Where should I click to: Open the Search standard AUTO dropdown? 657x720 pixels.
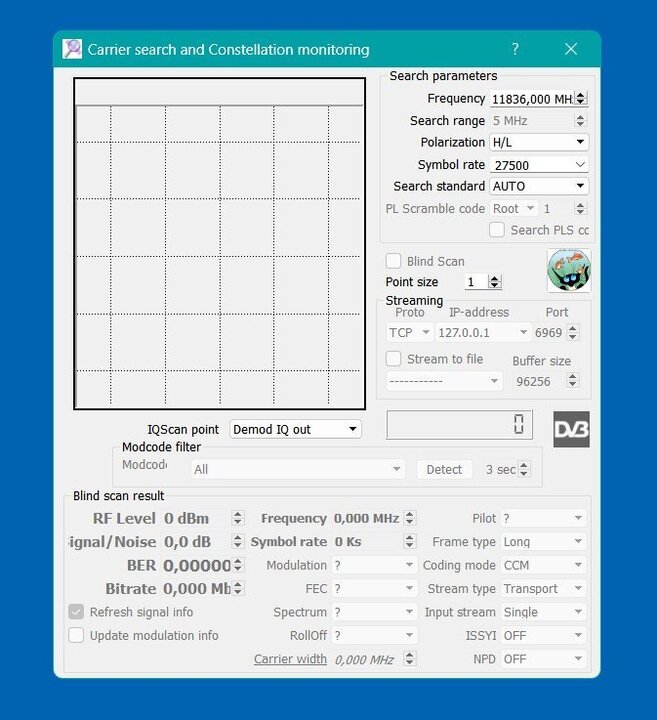click(538, 186)
